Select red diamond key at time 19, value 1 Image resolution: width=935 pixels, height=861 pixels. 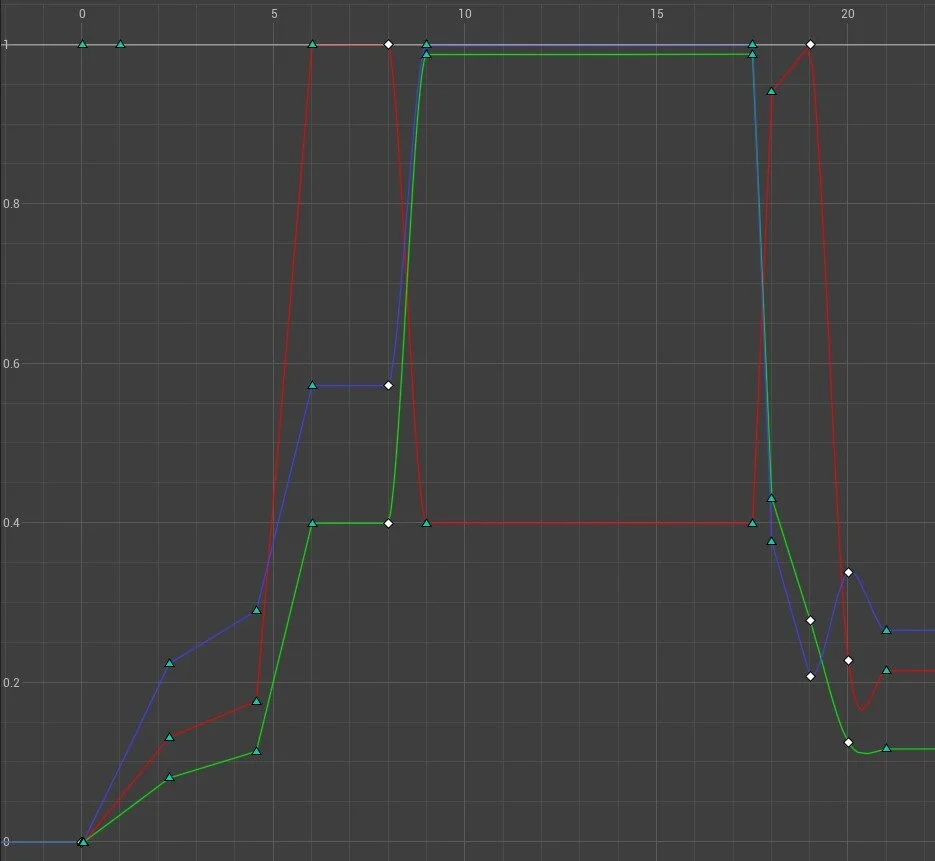click(810, 44)
